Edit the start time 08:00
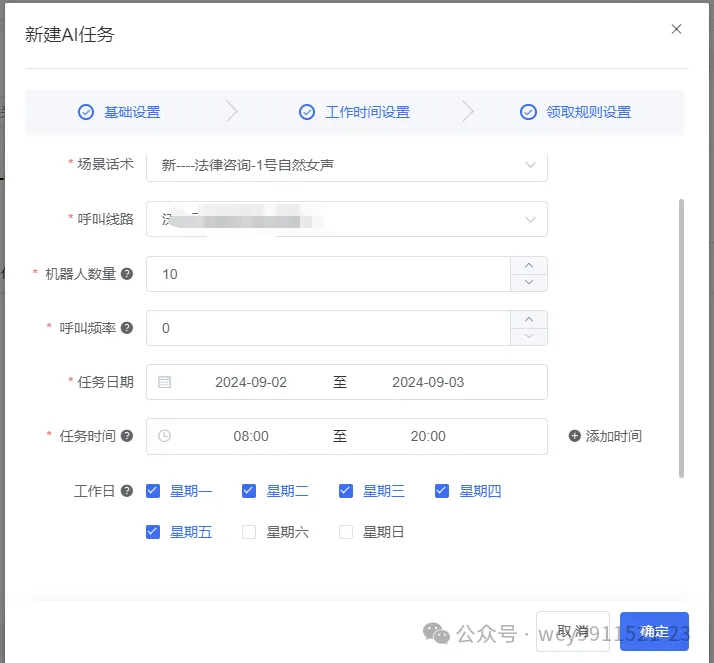 tap(251, 436)
